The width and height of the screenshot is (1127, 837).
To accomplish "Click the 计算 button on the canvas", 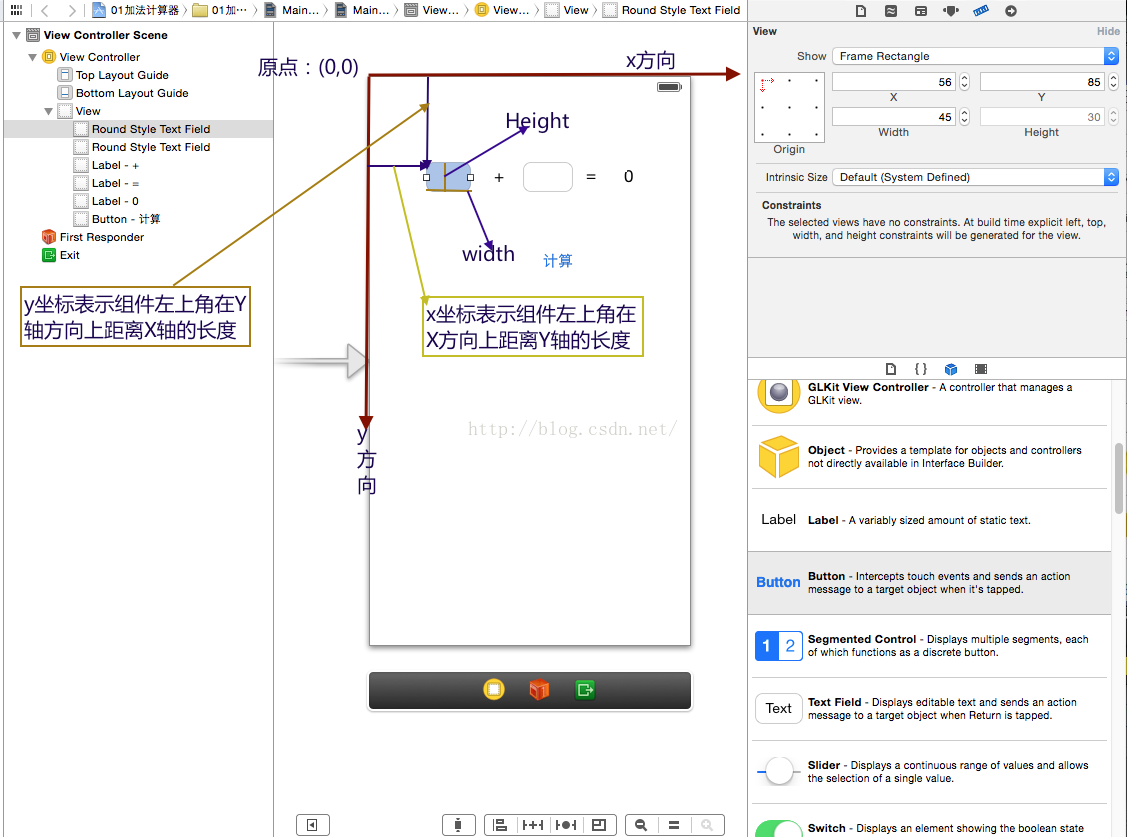I will tap(558, 261).
